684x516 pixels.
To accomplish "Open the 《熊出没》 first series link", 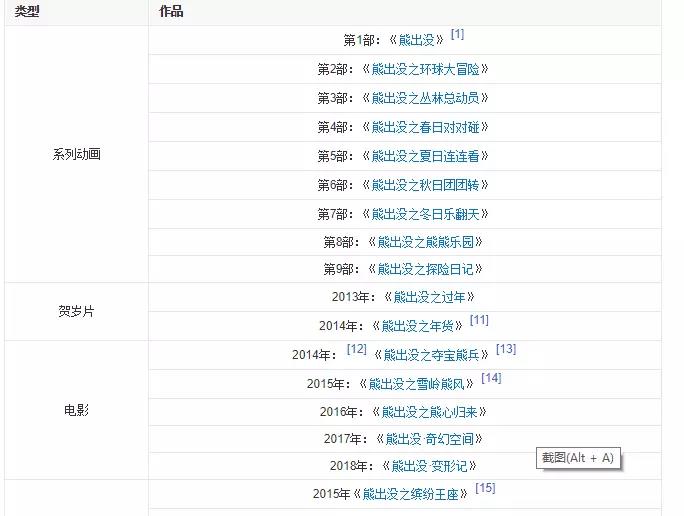I will click(418, 41).
